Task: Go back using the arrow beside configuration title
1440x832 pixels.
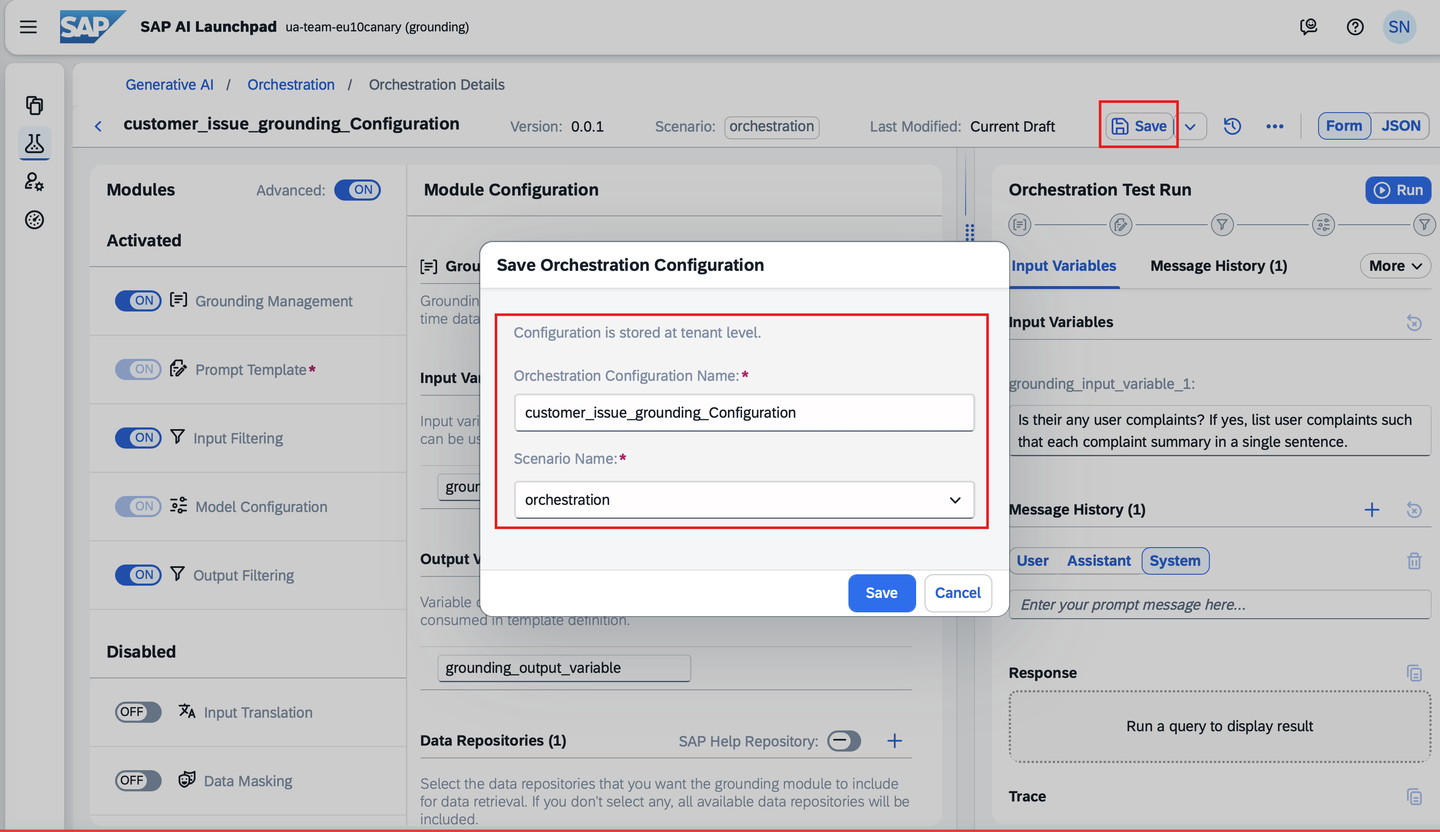Action: coord(98,126)
